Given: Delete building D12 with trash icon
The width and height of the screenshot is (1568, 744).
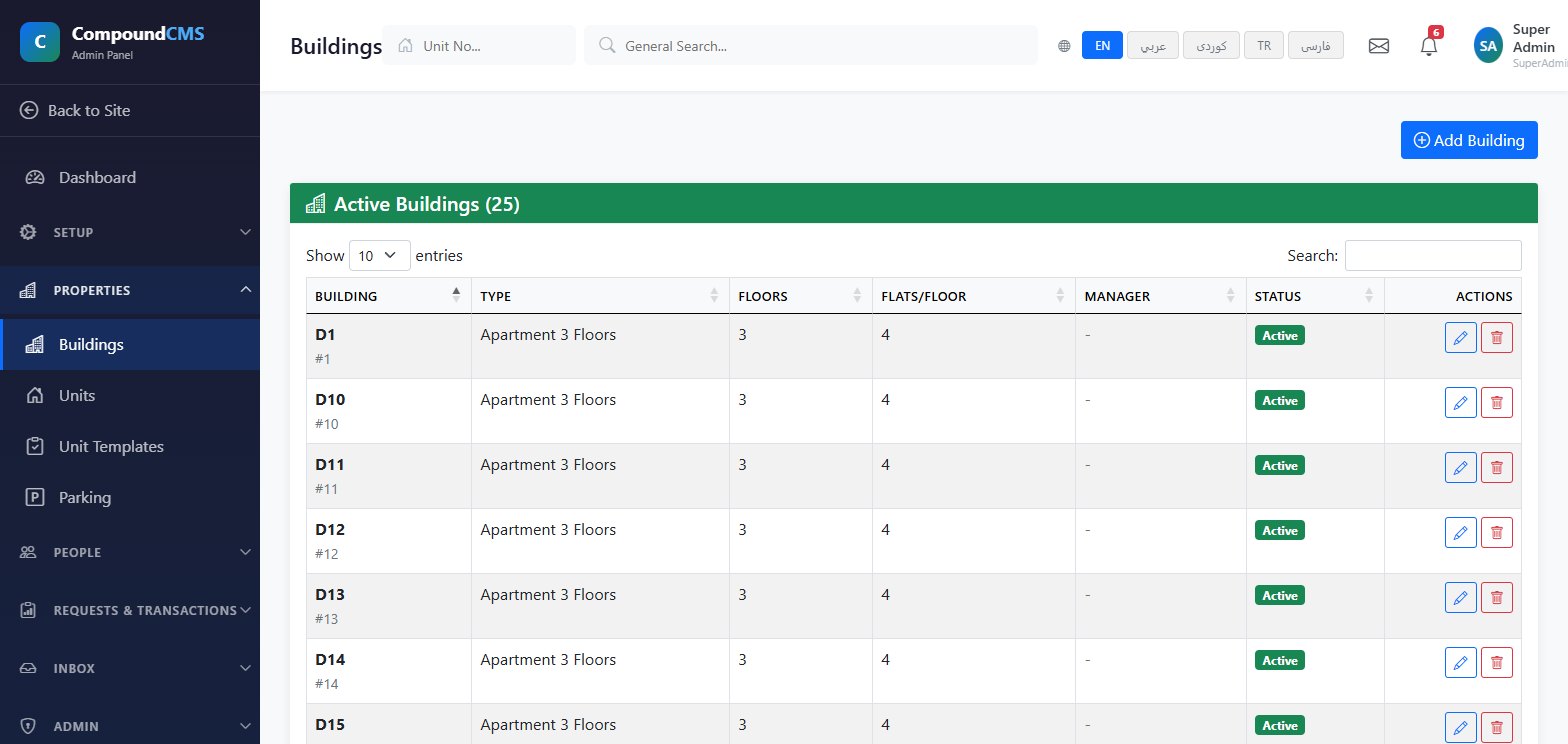Looking at the screenshot, I should [1497, 533].
